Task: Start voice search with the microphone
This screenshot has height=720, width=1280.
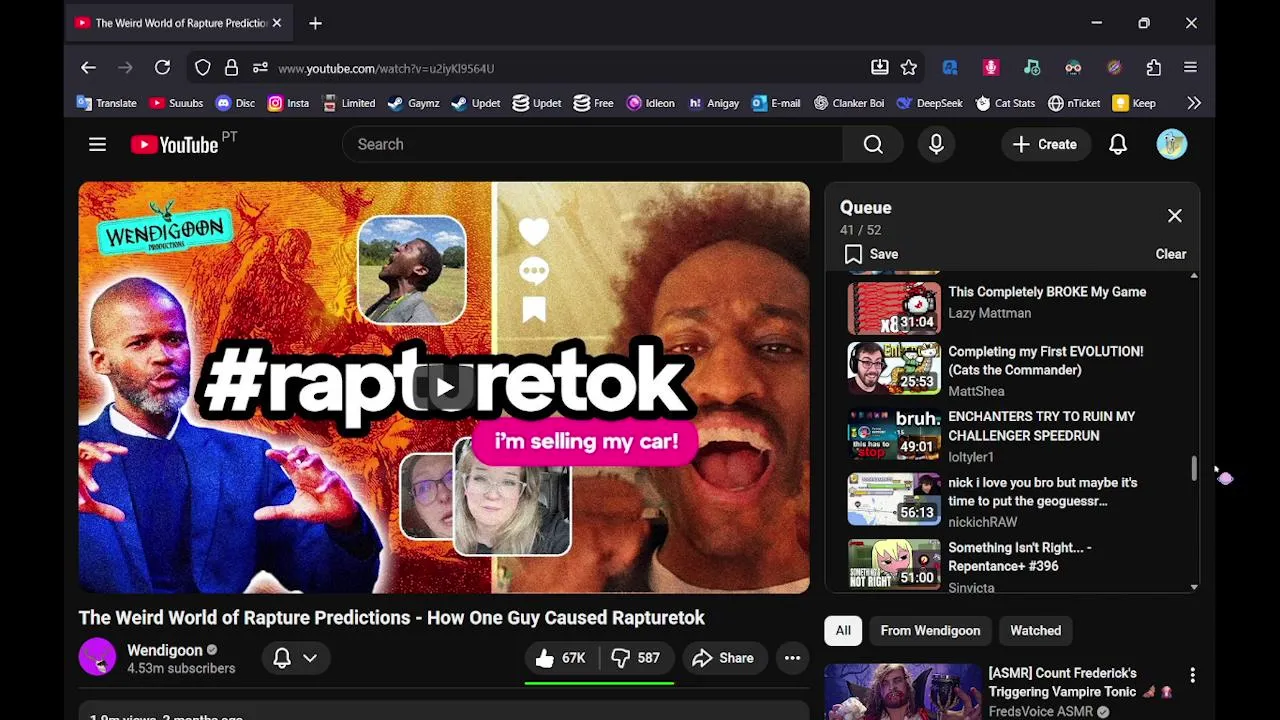Action: pos(936,144)
